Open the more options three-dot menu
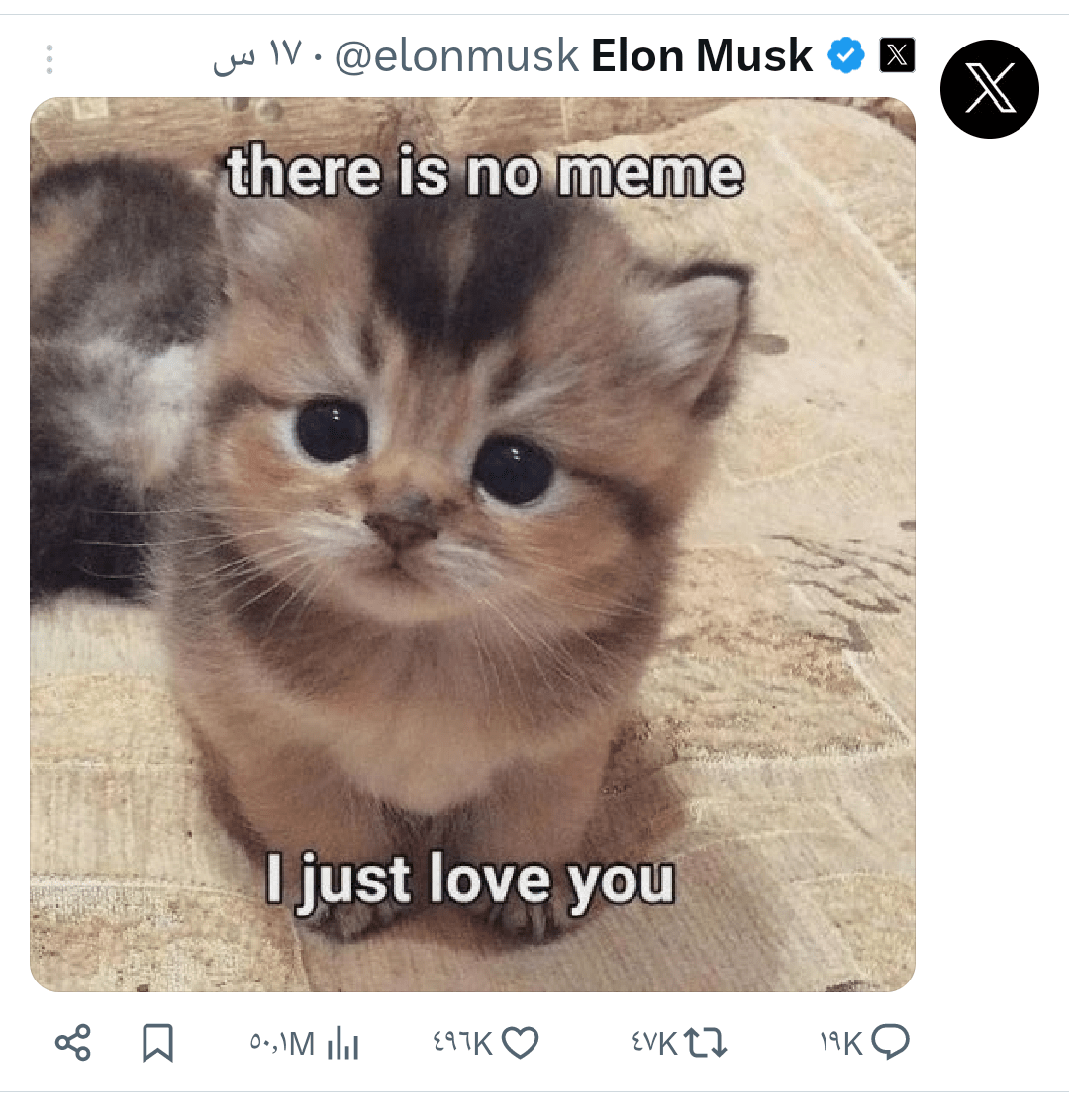1069x1120 pixels. (49, 59)
